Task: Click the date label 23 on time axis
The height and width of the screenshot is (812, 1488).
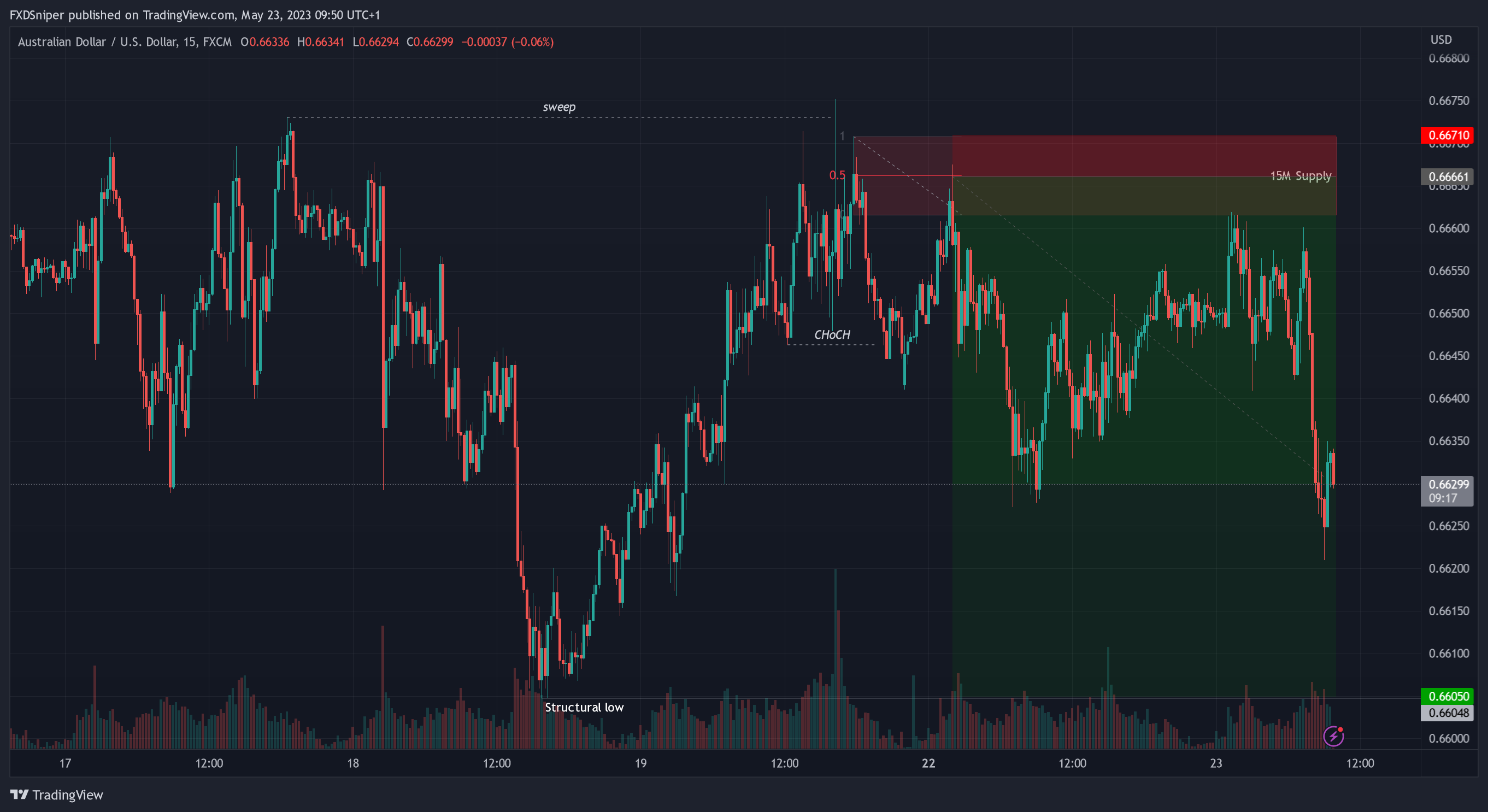Action: pos(1216,763)
